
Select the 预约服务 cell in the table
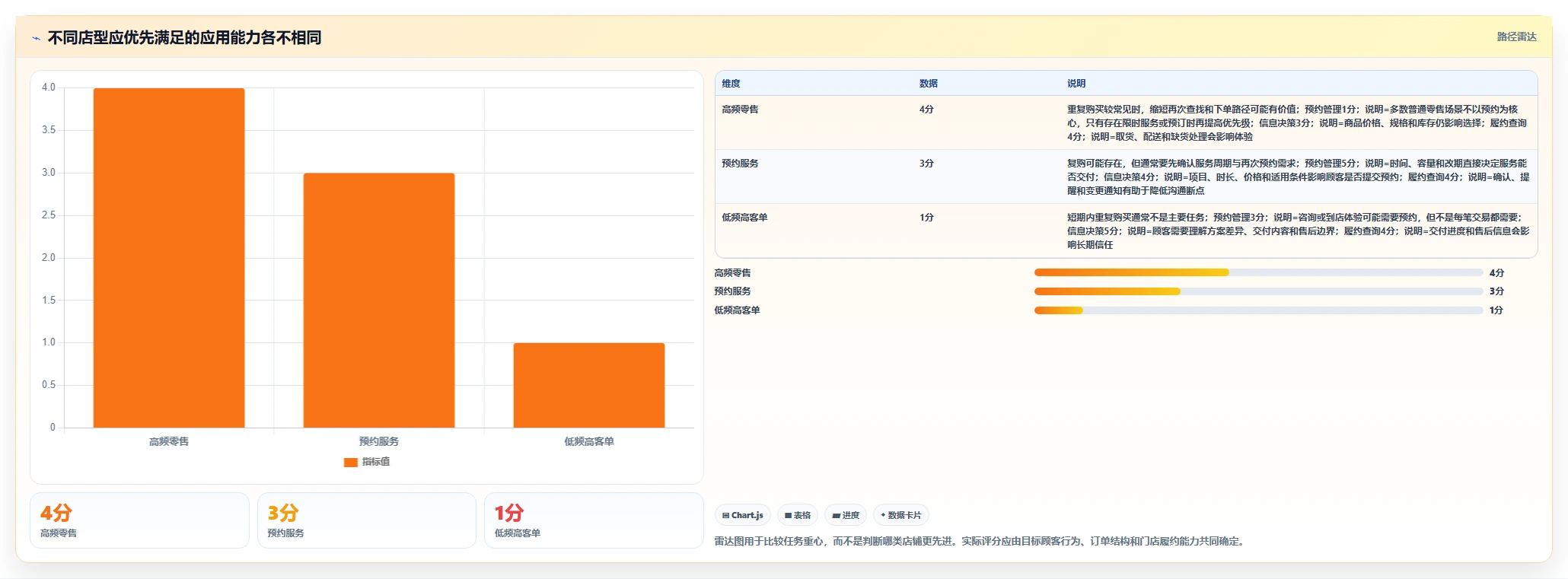(x=740, y=164)
